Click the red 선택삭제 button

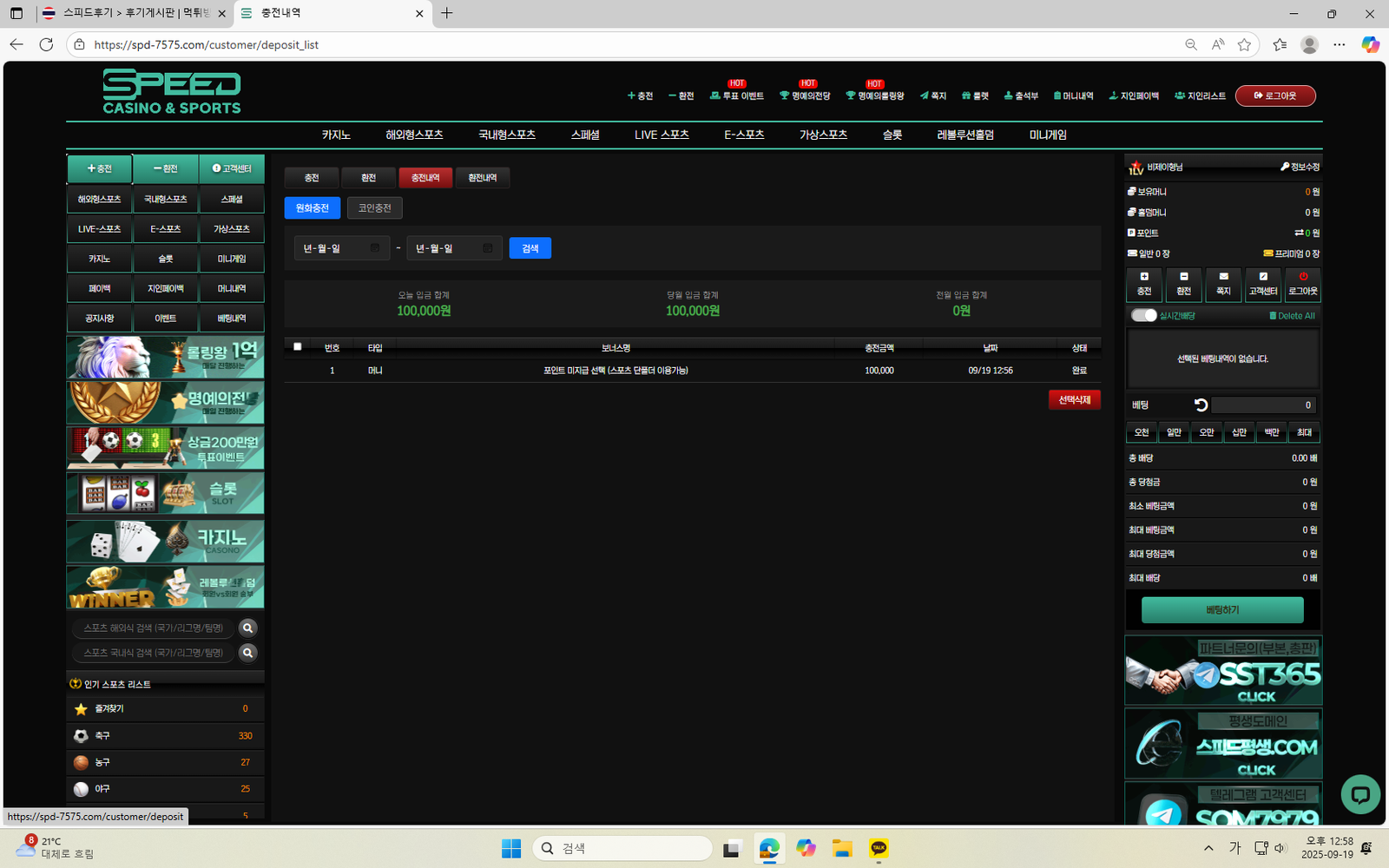click(x=1074, y=400)
